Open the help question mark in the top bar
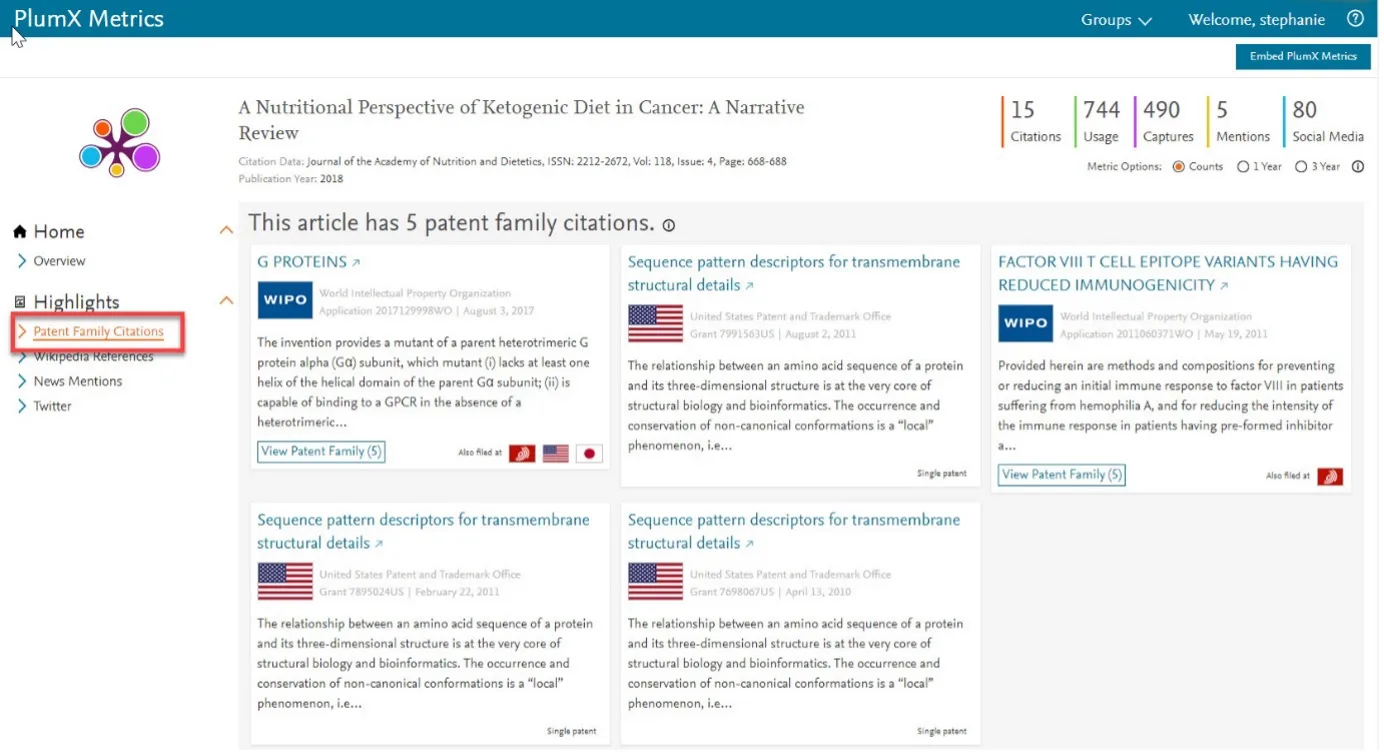This screenshot has height=754, width=1384. click(x=1355, y=18)
